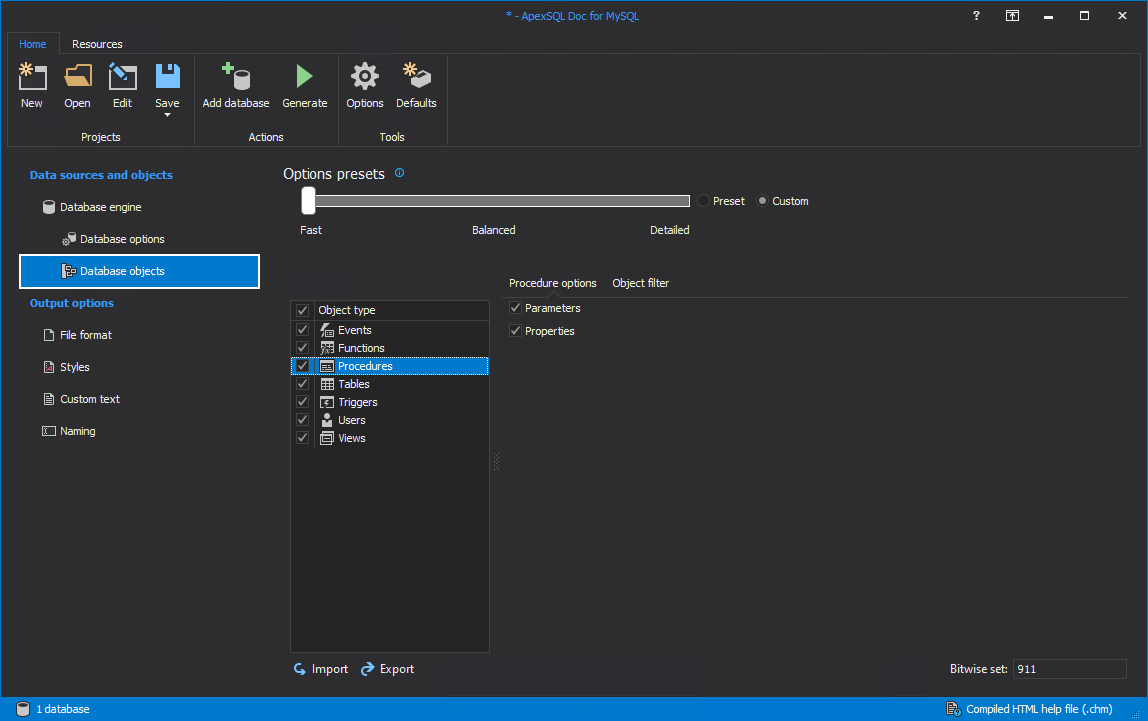Select the Views row text
Screen dimensions: 1148x721
point(351,438)
